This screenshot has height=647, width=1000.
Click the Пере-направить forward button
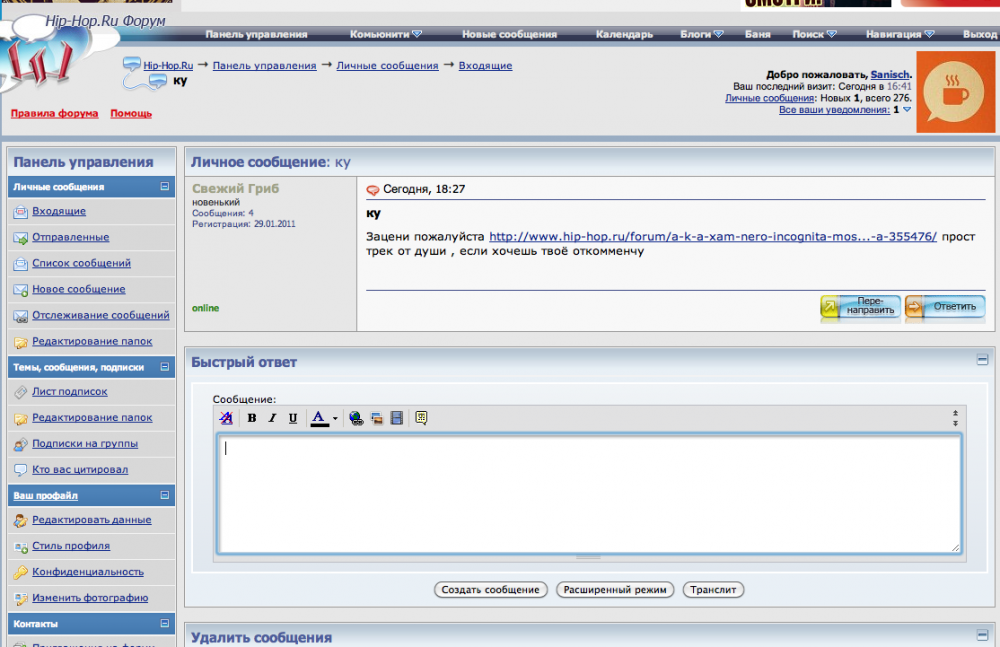pos(860,307)
